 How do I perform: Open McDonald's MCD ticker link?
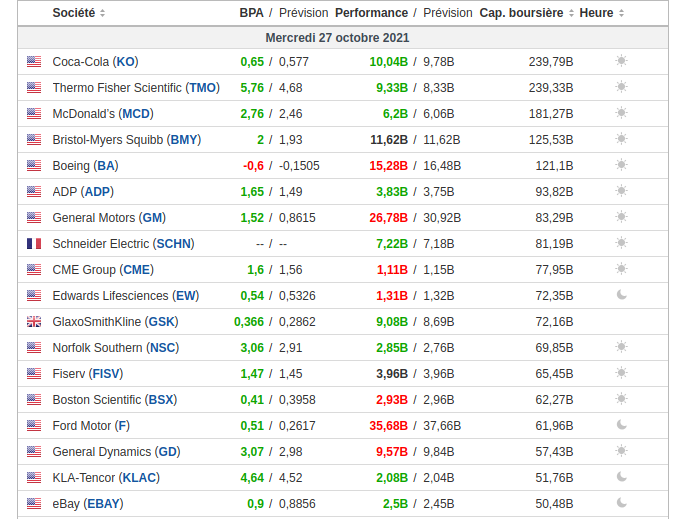(x=137, y=114)
